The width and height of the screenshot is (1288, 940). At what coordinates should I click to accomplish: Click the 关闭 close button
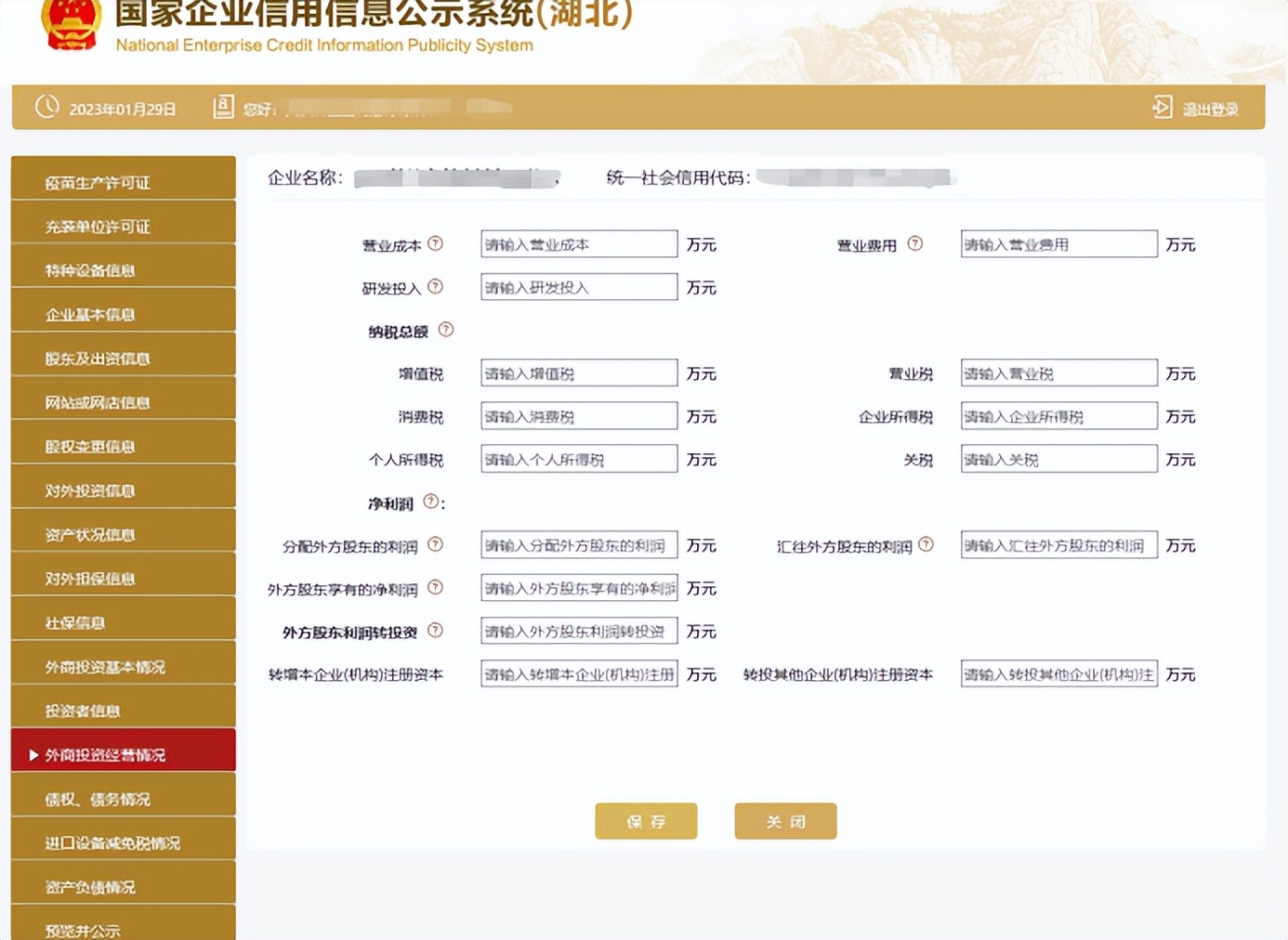coord(784,820)
